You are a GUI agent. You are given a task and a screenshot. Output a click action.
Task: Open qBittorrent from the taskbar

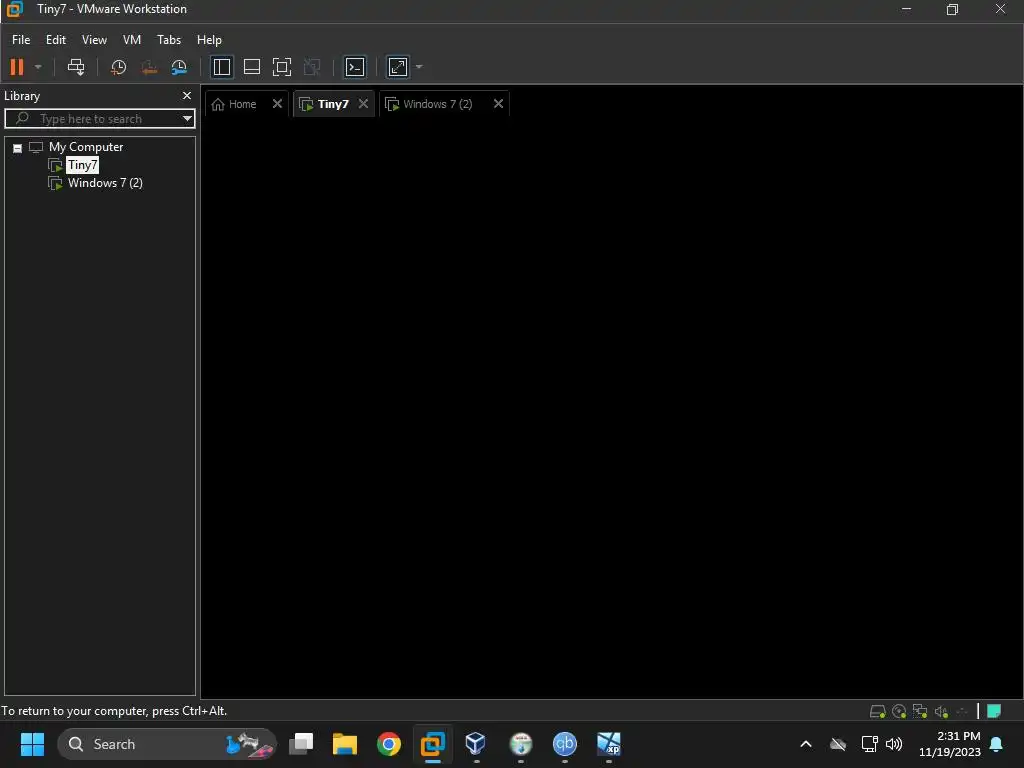pyautogui.click(x=565, y=744)
